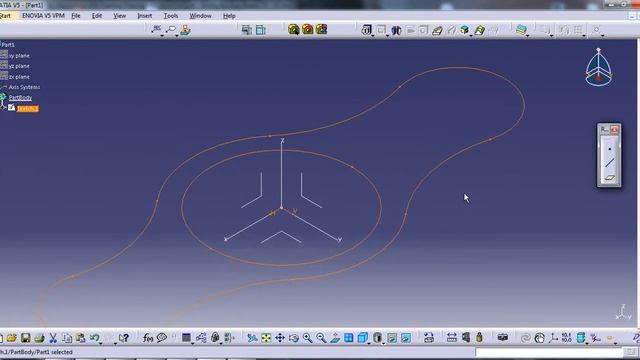The width and height of the screenshot is (640, 360).
Task: Select Axis Systems in the tree
Action: pyautogui.click(x=24, y=87)
